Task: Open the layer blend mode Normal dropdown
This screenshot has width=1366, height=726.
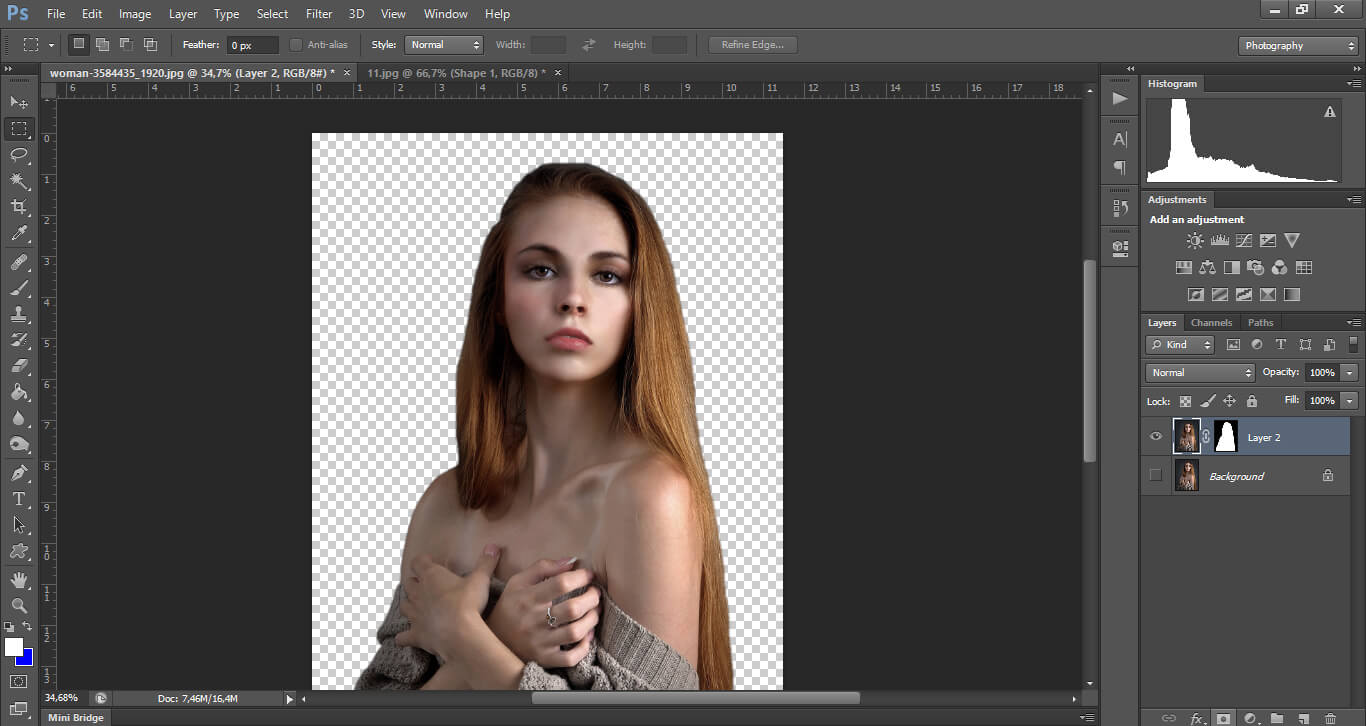Action: pos(1200,373)
